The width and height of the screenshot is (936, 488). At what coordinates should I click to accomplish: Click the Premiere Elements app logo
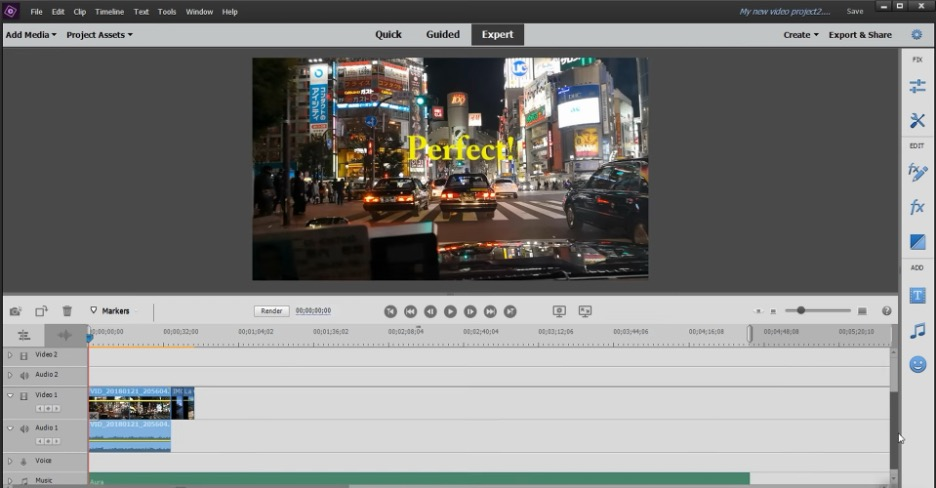(11, 11)
